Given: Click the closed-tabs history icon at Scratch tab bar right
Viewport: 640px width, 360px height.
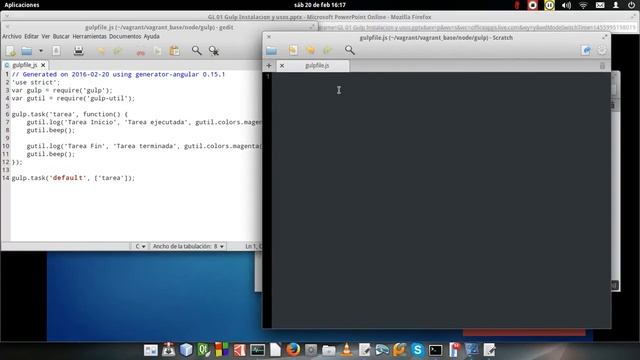Looking at the screenshot, I should point(602,66).
